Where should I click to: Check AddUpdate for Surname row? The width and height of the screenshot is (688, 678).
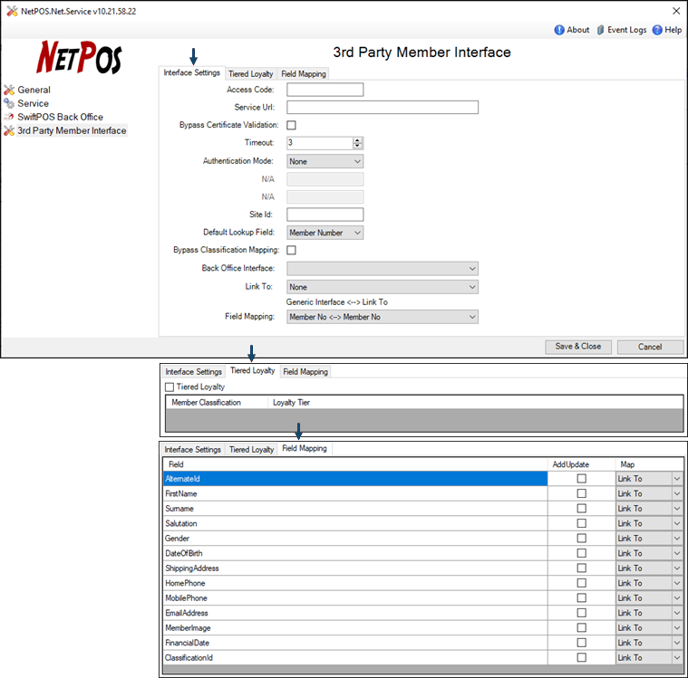click(x=581, y=509)
